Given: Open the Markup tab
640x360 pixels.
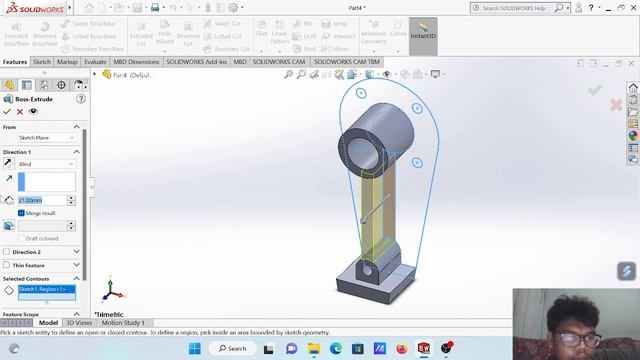Looking at the screenshot, I should click(67, 62).
